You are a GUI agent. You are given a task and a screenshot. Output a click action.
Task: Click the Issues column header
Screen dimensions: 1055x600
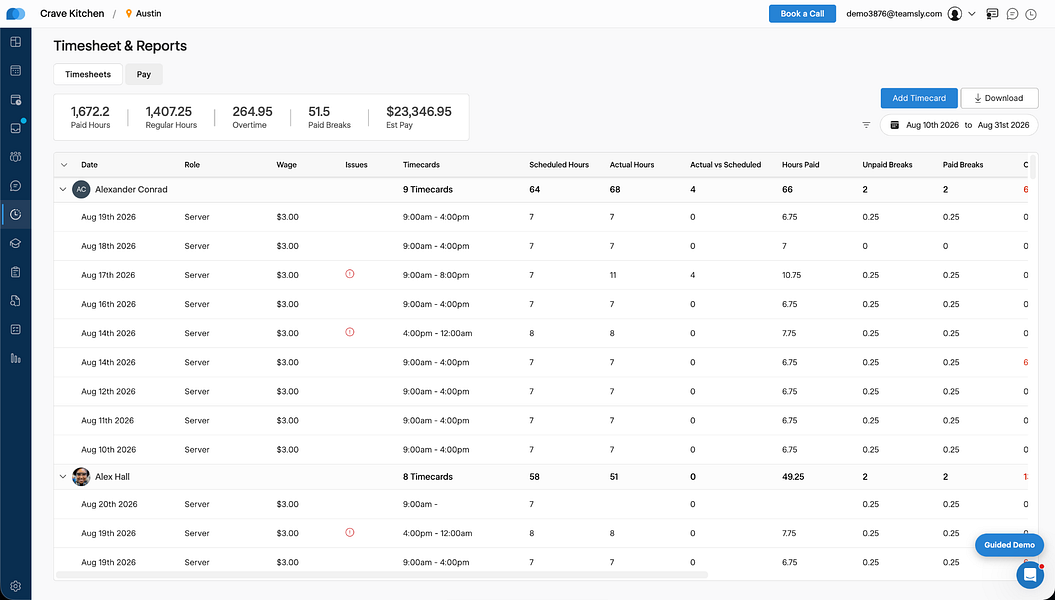pos(356,165)
